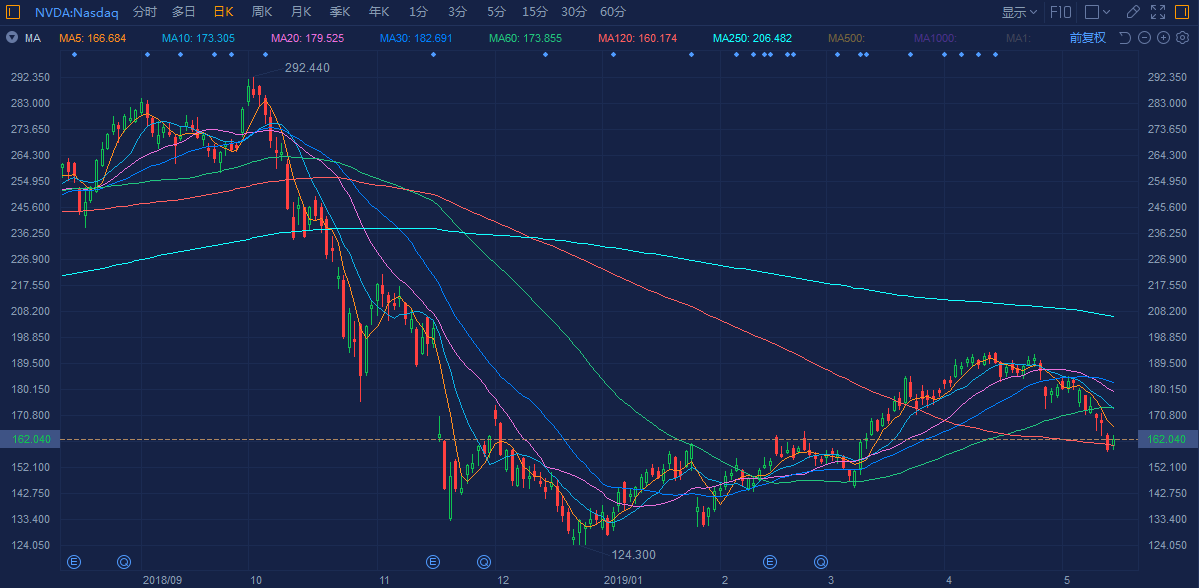Click the E earnings marker in mid-November
This screenshot has width=1199, height=588.
pos(433,562)
